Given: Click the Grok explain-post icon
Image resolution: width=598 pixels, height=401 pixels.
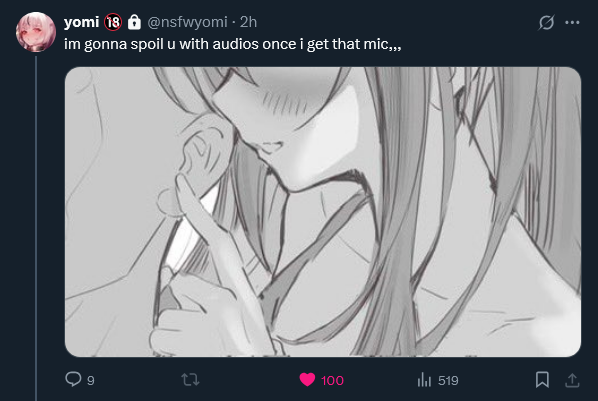Looking at the screenshot, I should coord(546,22).
